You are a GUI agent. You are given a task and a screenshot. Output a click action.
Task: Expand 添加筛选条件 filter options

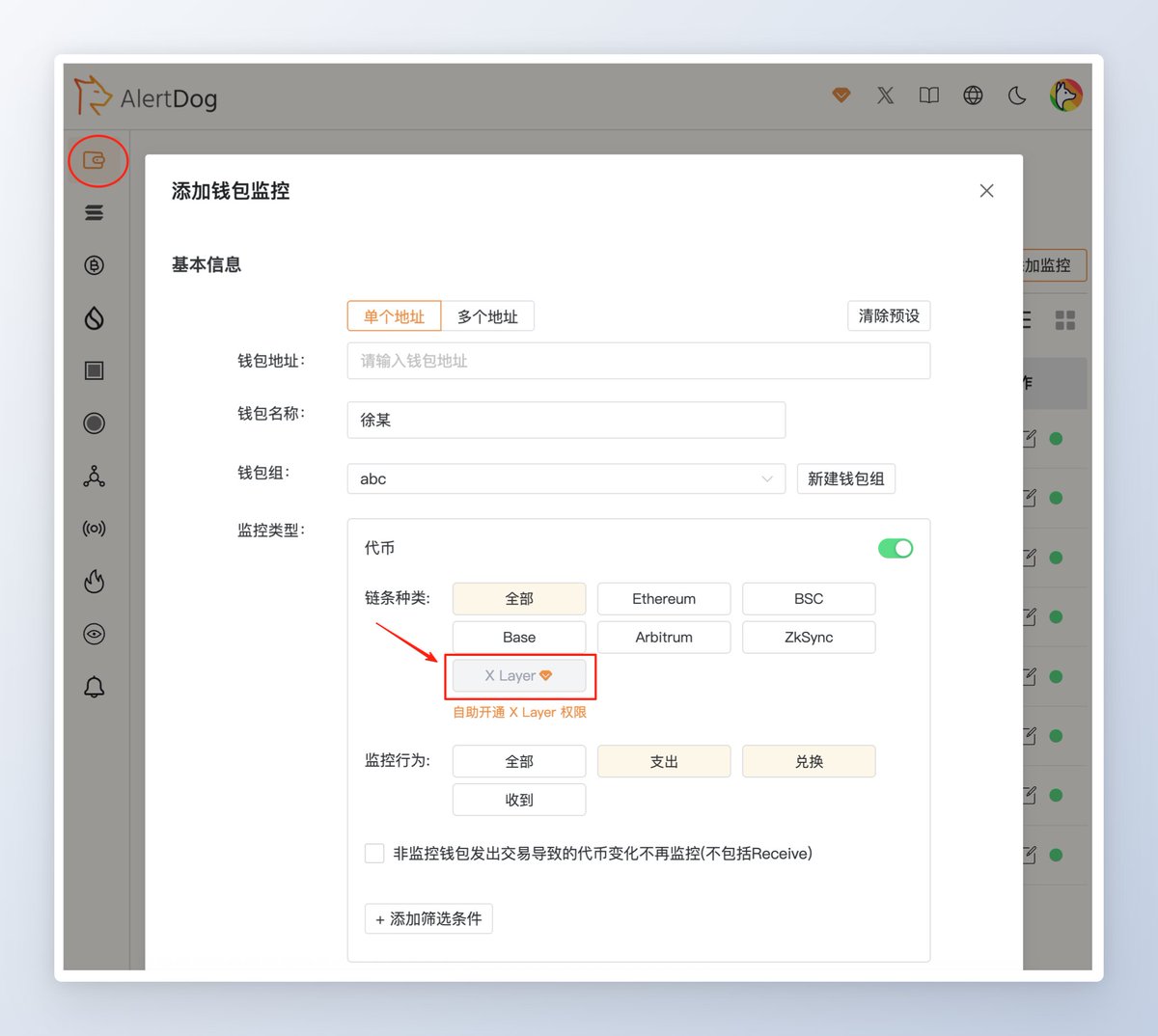click(428, 918)
